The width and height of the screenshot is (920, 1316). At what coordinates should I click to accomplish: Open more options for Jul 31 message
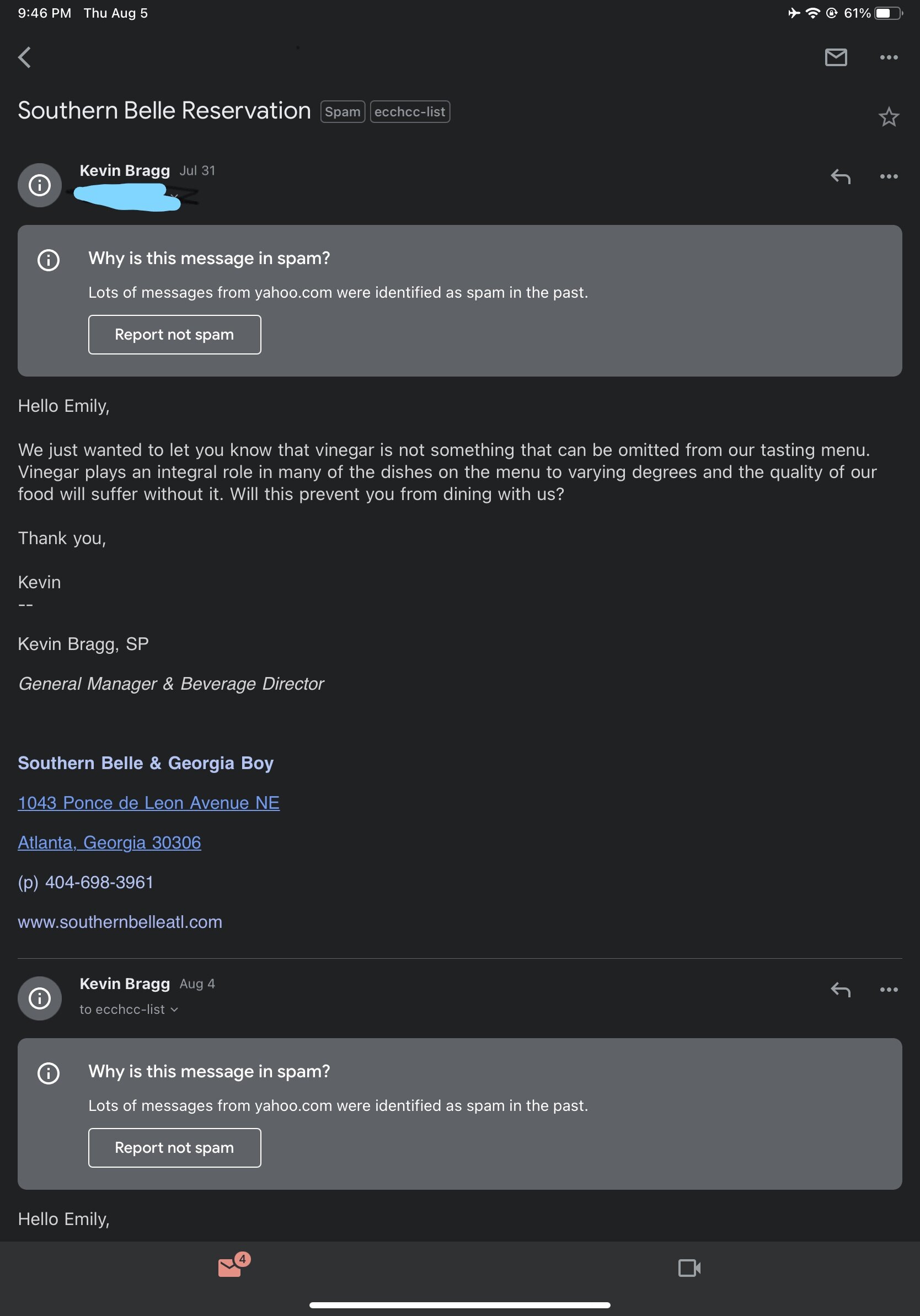(889, 176)
